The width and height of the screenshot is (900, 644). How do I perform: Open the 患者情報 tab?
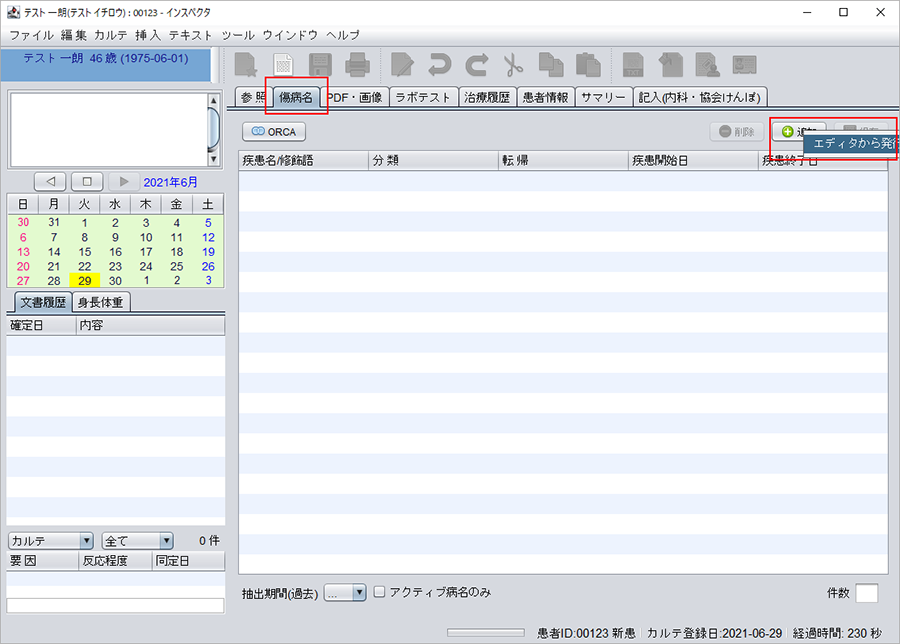tap(546, 97)
